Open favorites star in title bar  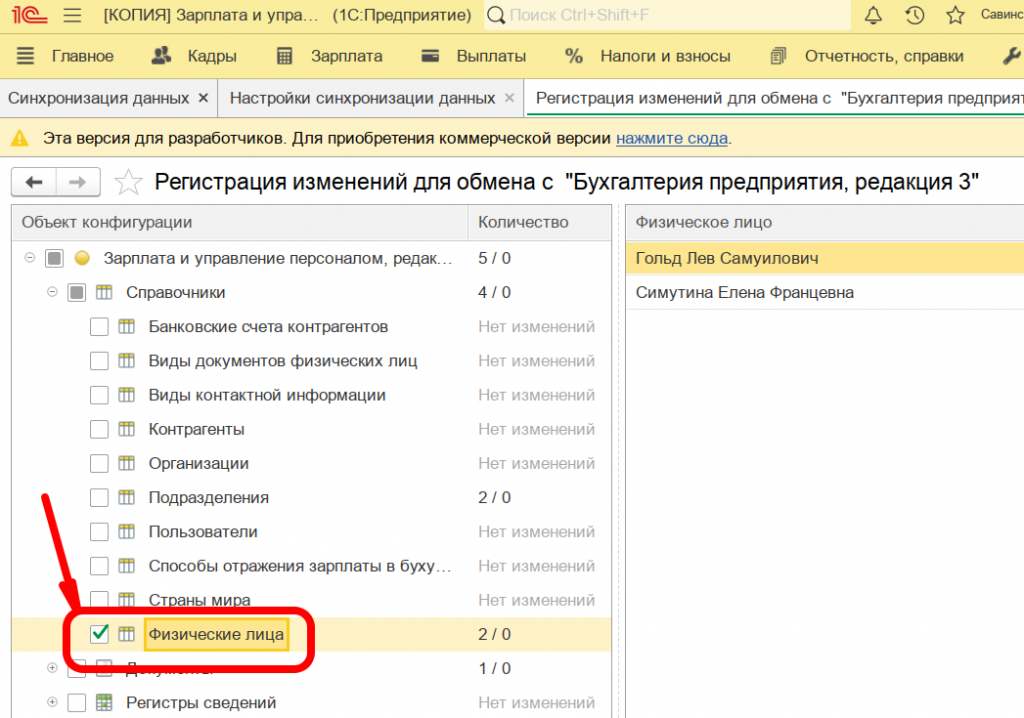[x=955, y=14]
